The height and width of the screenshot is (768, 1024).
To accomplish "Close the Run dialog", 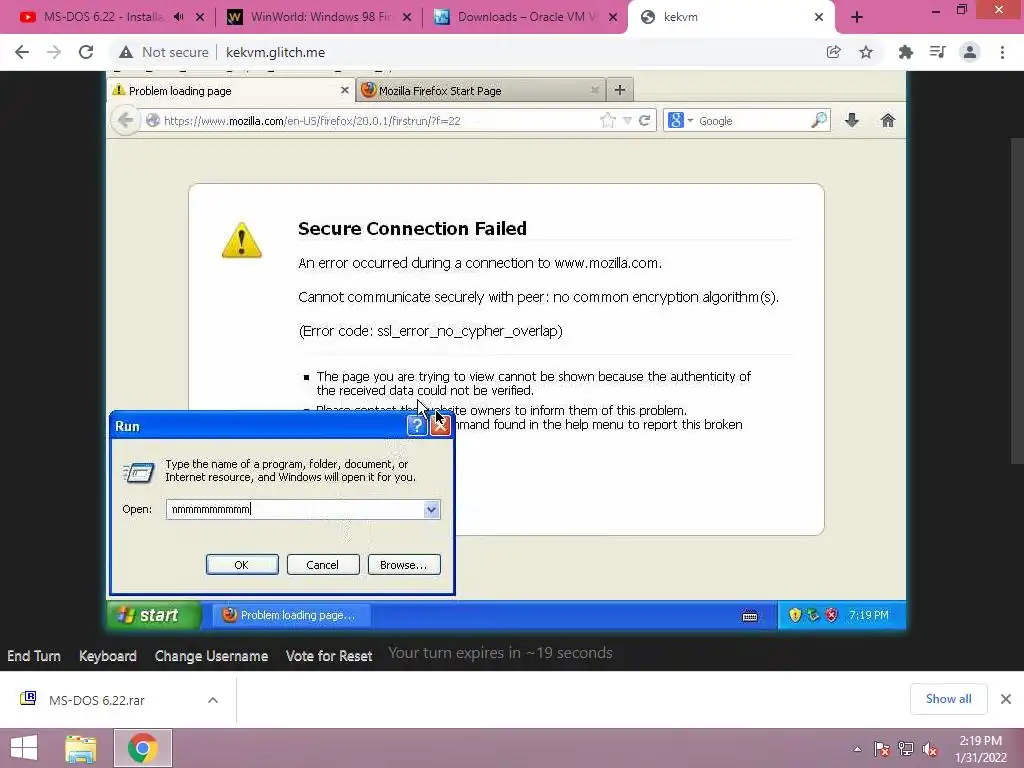I will pos(440,426).
